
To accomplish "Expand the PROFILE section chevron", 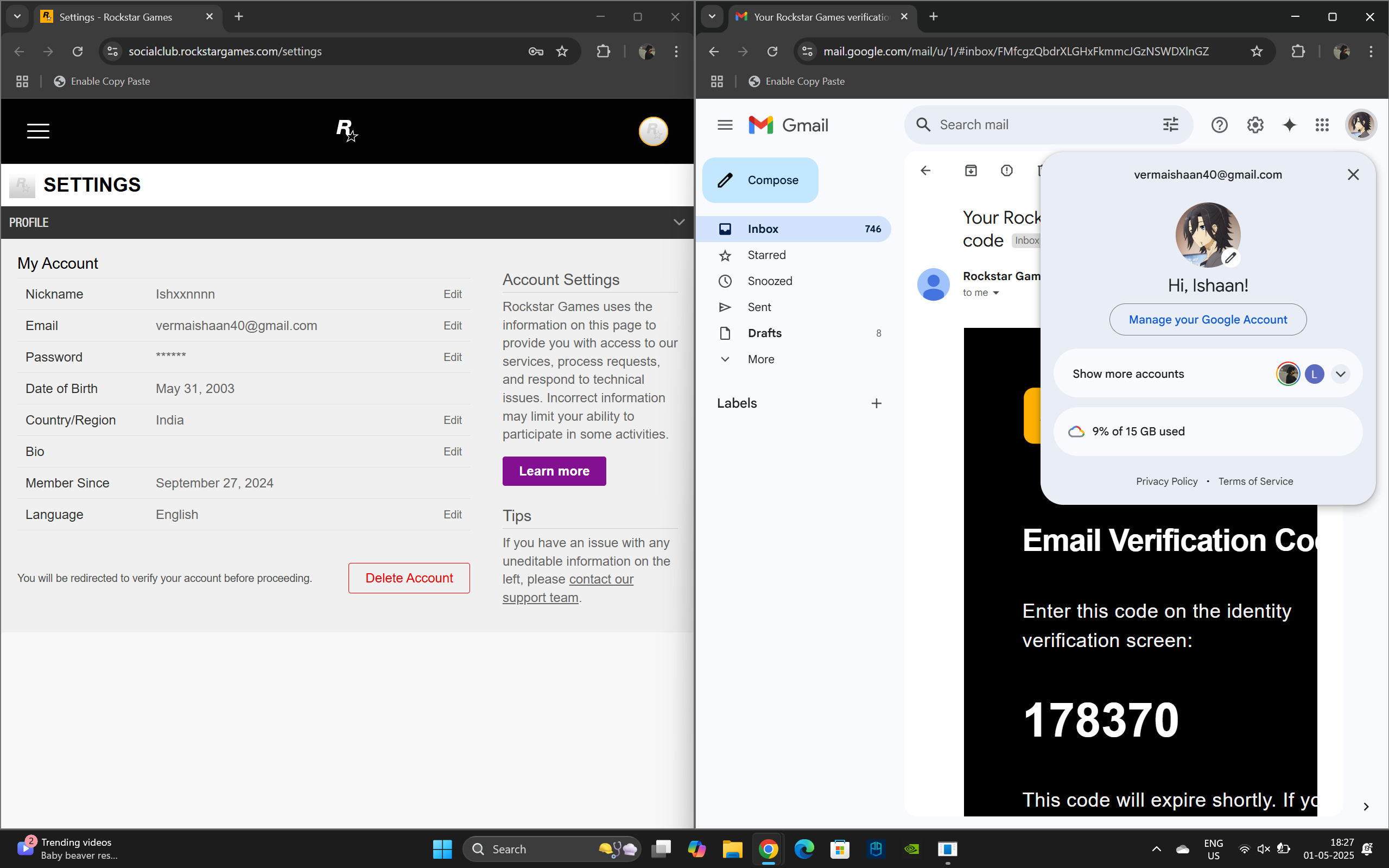I will coord(678,222).
